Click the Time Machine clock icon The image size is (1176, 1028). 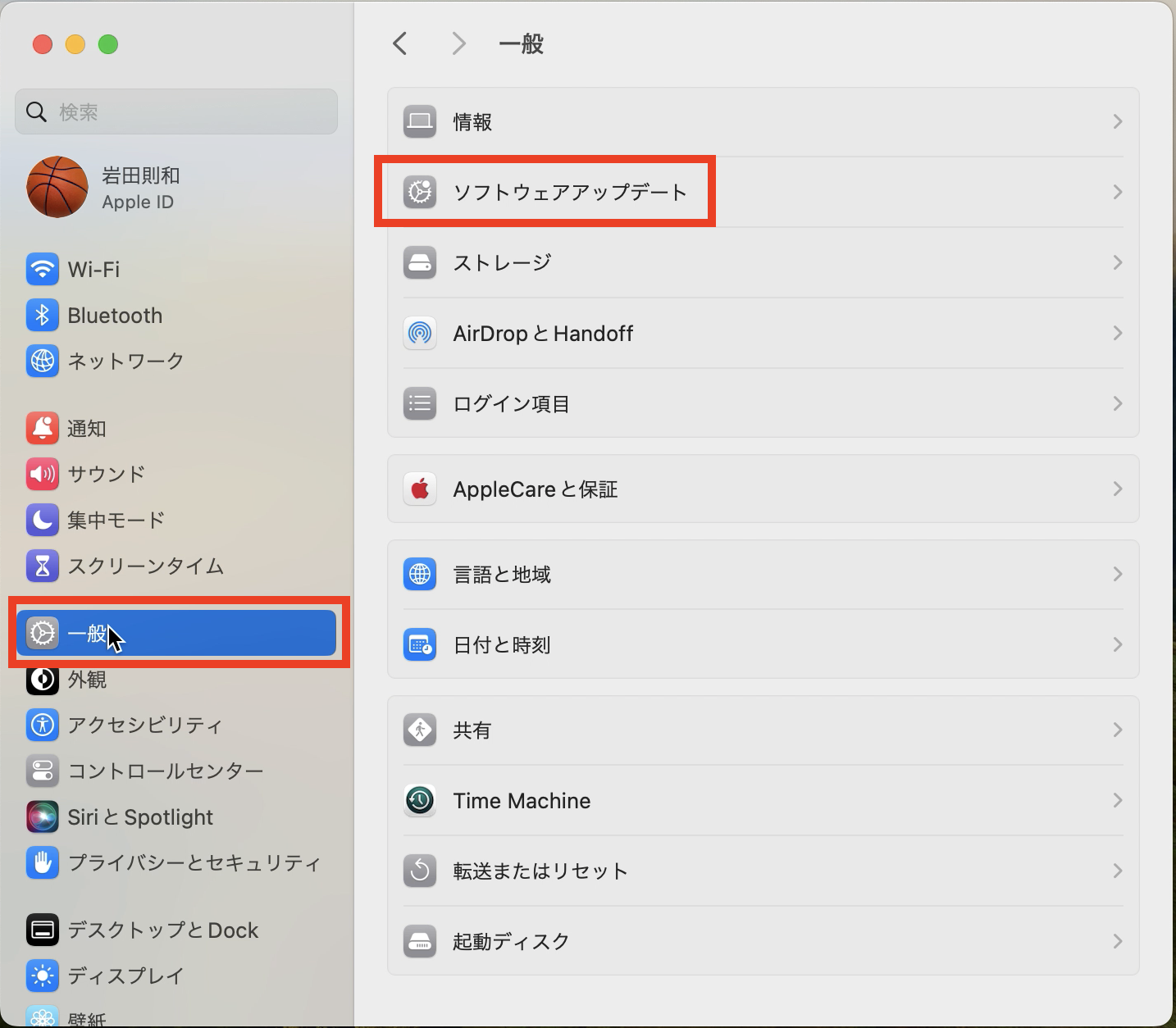(420, 800)
